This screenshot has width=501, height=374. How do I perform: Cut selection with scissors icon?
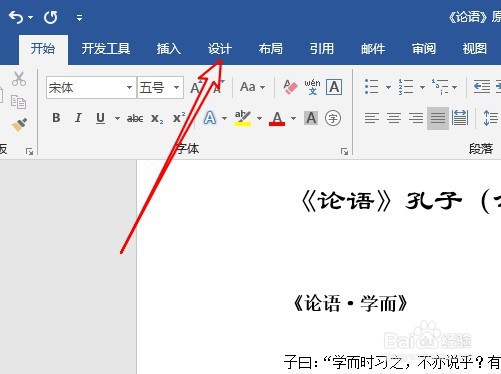[x=19, y=79]
